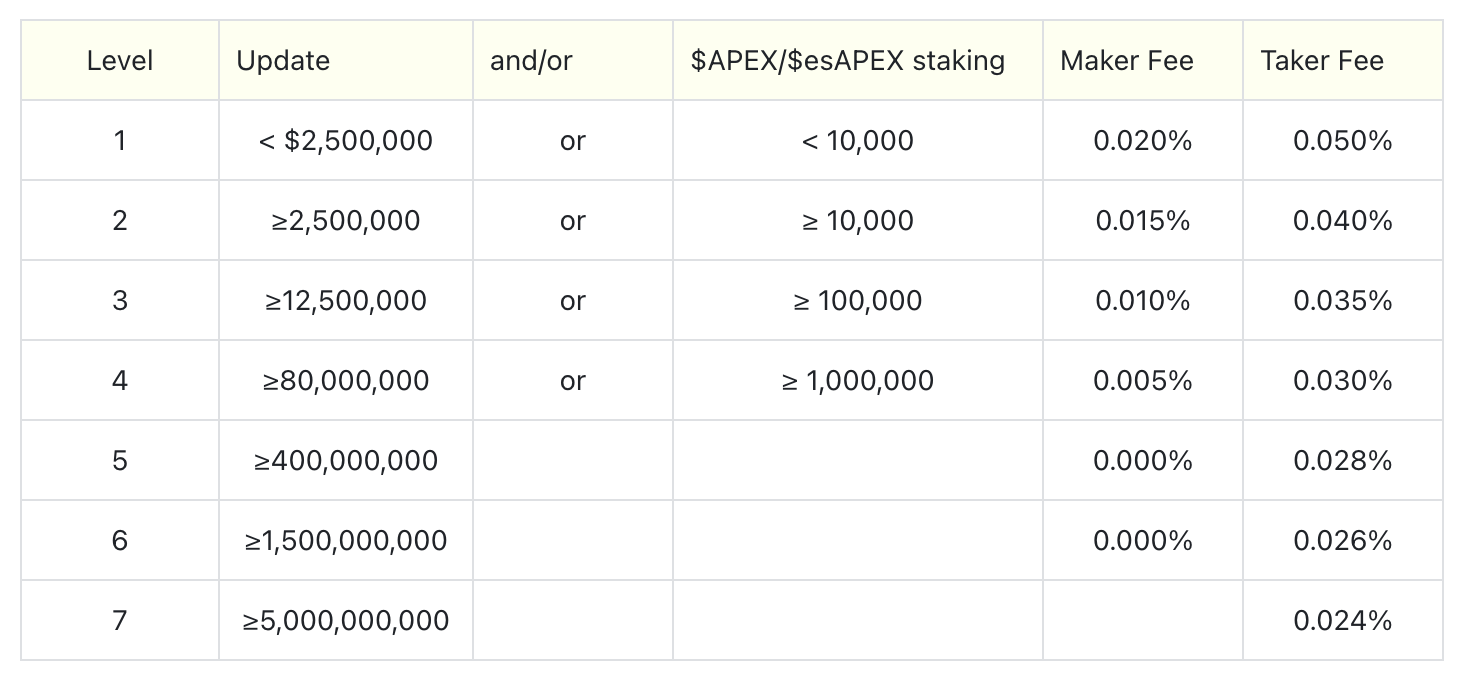Click the ≥5,000,000,000 update cell

[x=346, y=620]
